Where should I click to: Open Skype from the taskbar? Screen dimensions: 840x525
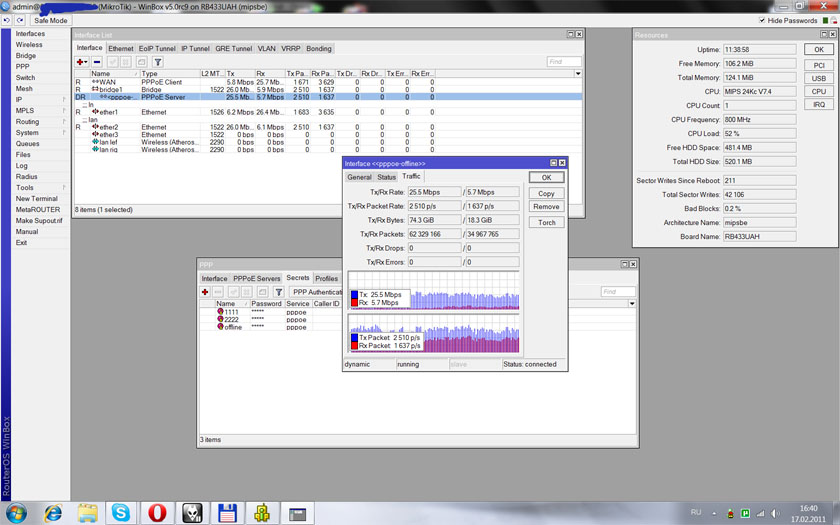coord(121,513)
